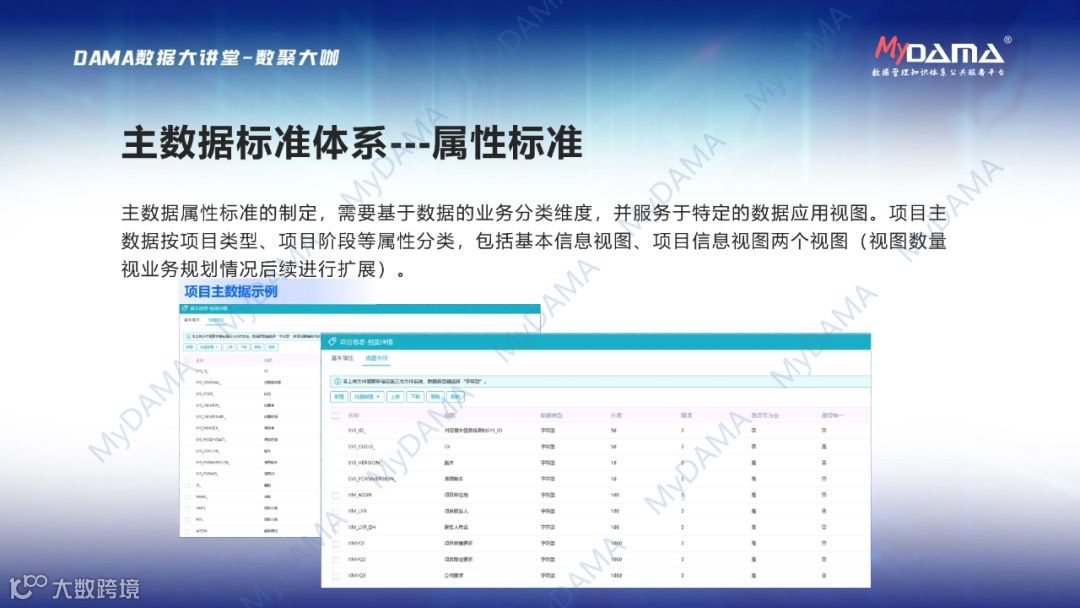This screenshot has height=608, width=1080.
Task: Click the circle icon beside 项目信息-视图详情 title
Action: 332,341
